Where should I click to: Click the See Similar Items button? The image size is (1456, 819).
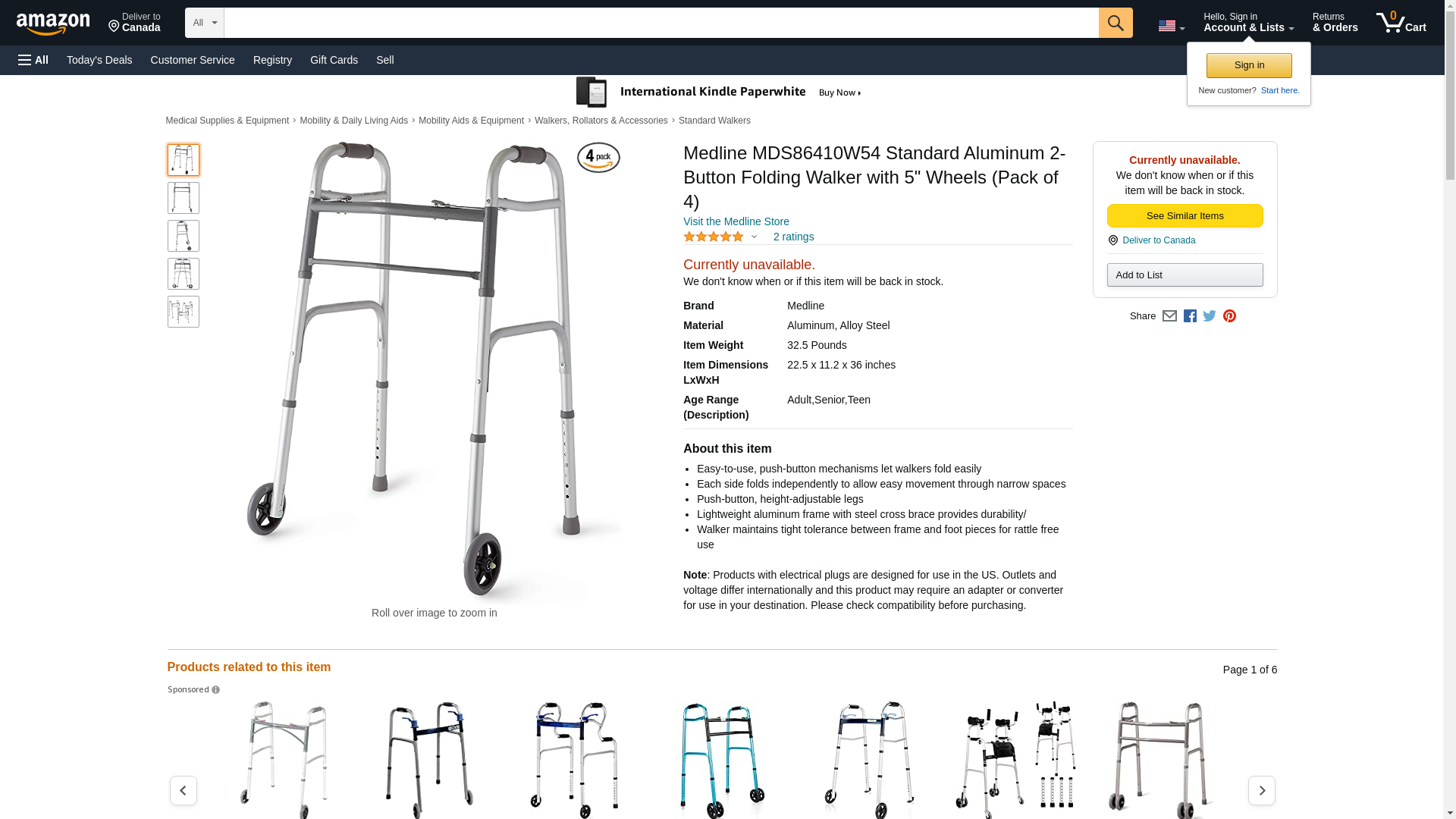[1185, 216]
